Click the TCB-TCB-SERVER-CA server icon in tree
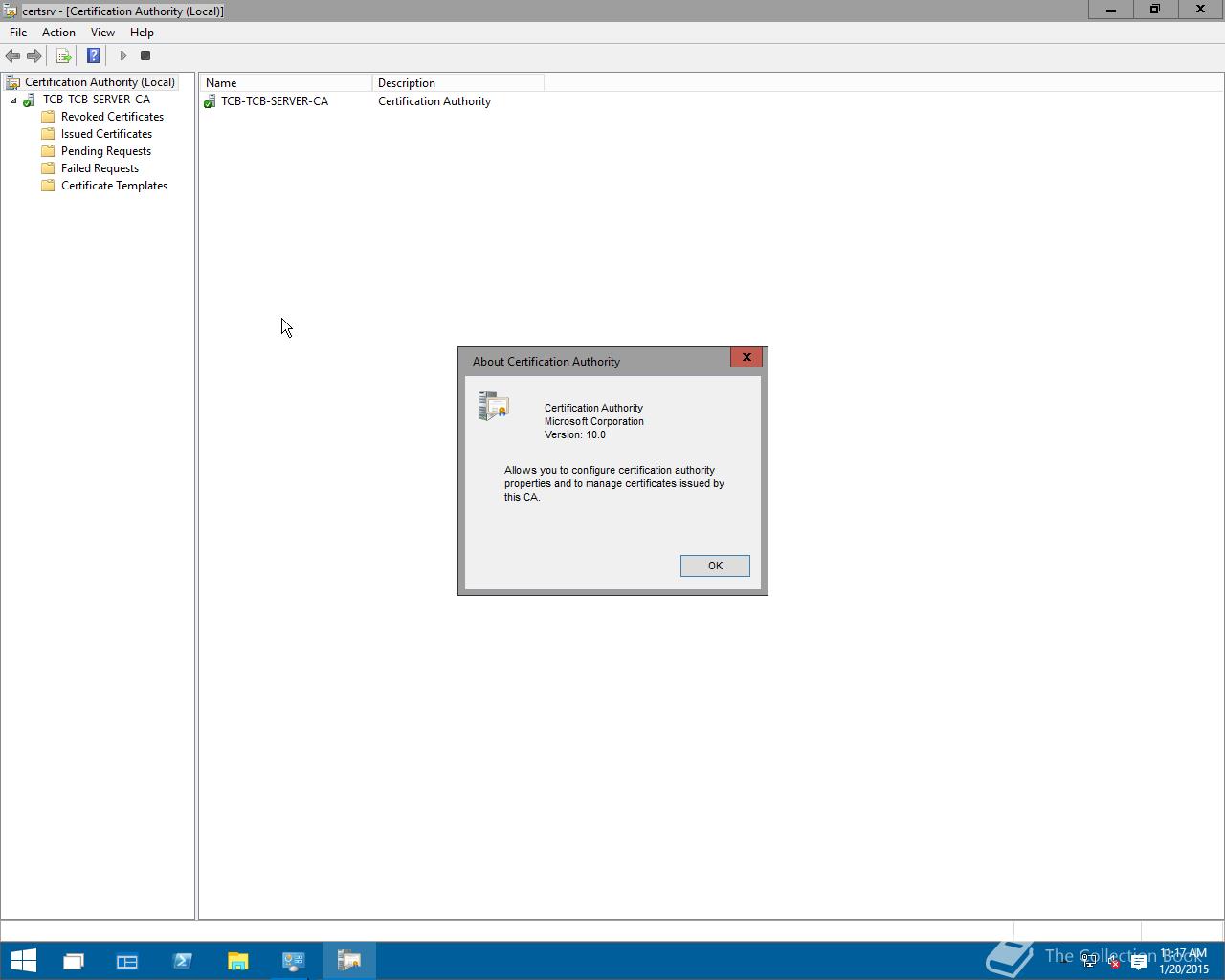This screenshot has width=1225, height=980. tap(30, 100)
